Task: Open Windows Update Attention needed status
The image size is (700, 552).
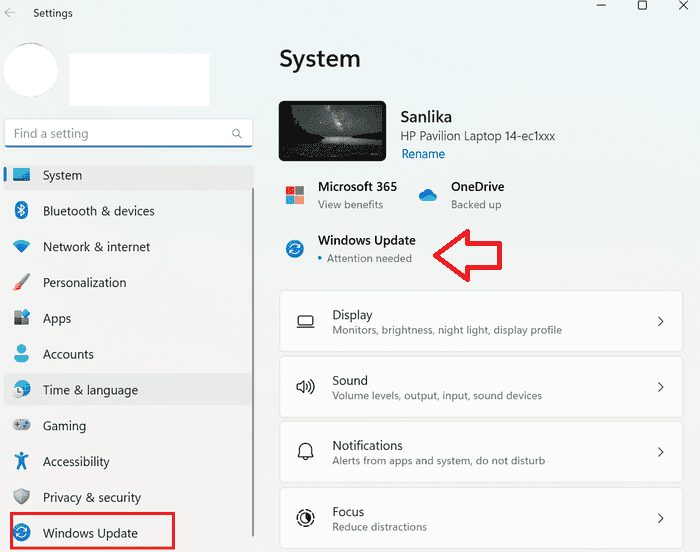Action: pos(369,258)
